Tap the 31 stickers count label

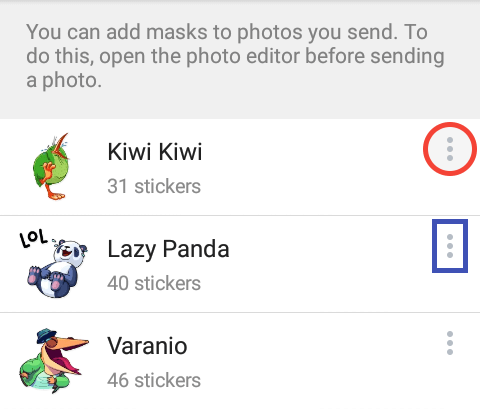[x=154, y=186]
